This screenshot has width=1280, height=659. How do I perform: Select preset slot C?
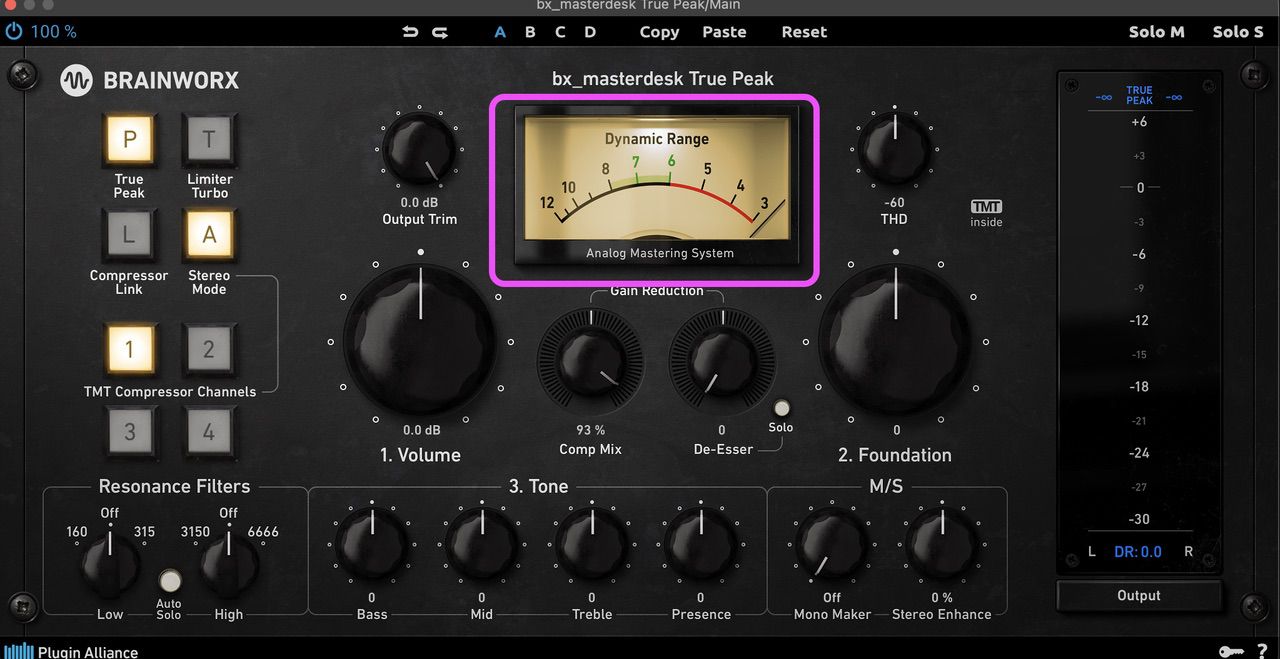point(560,32)
